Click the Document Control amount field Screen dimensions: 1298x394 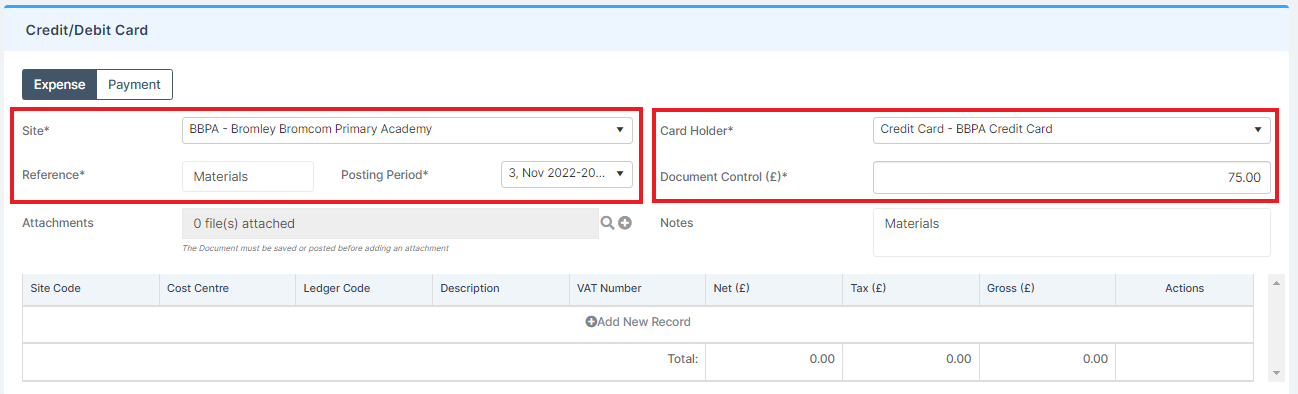1072,177
